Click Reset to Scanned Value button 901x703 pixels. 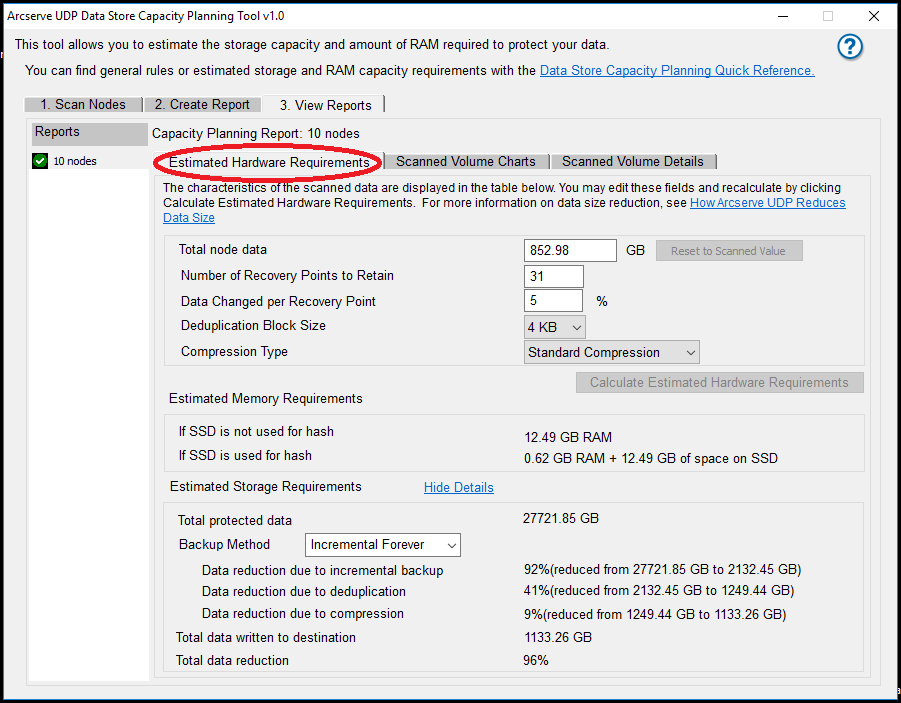(x=729, y=251)
